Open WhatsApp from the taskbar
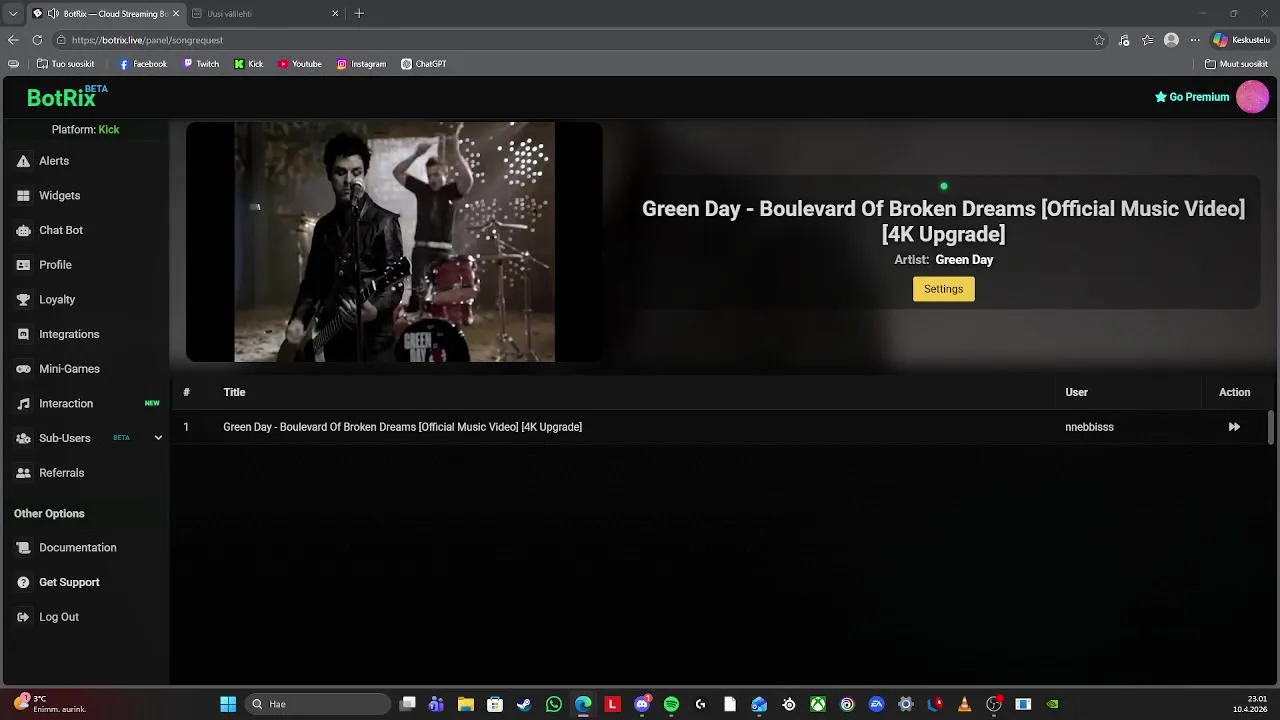 (x=554, y=705)
